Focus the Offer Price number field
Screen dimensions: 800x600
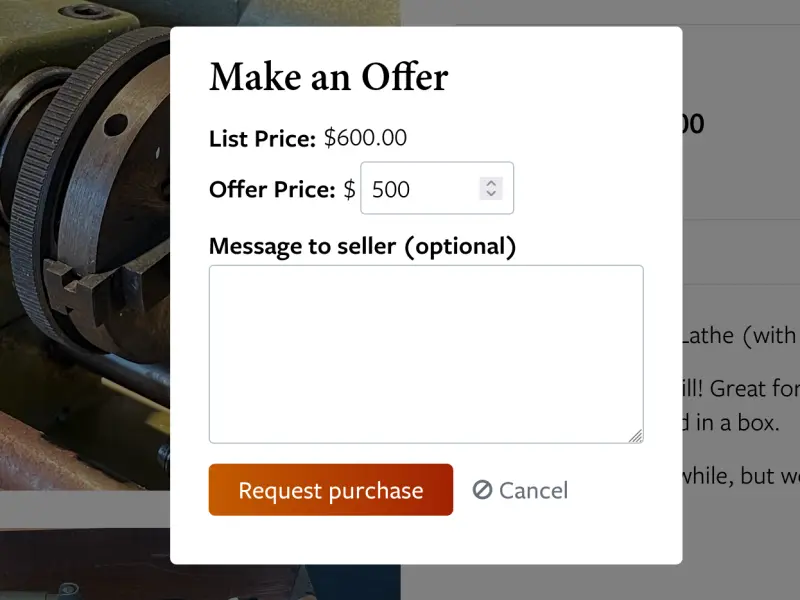tap(437, 188)
